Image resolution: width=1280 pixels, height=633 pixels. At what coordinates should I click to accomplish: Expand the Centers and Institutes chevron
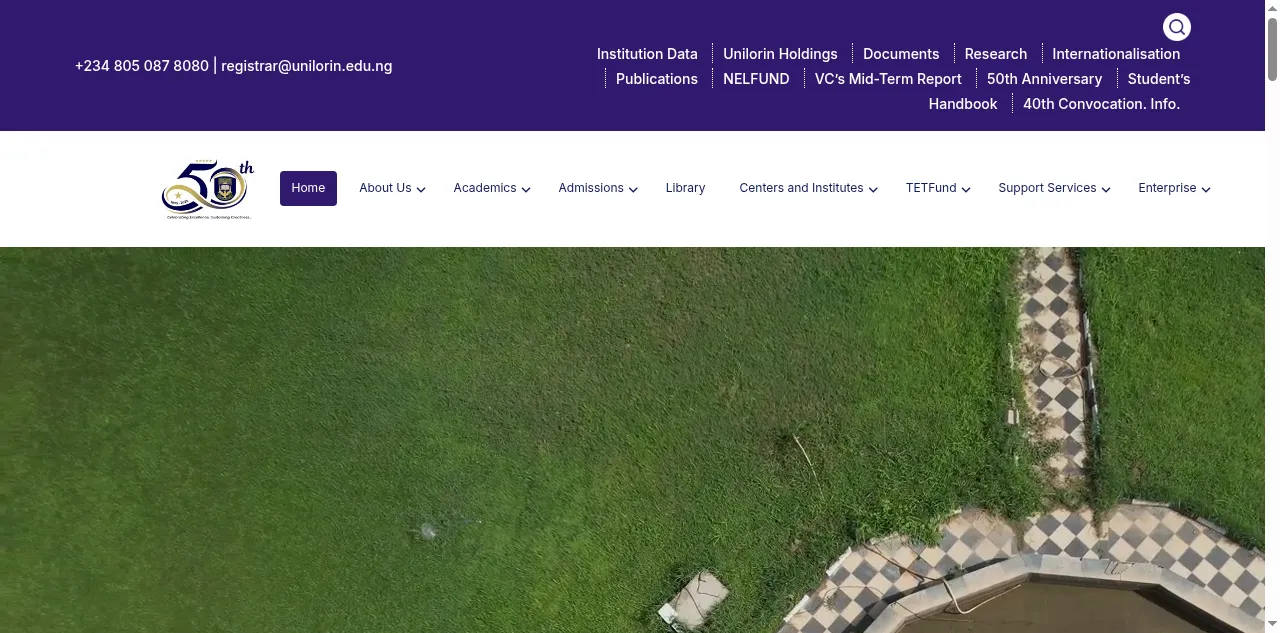click(873, 189)
